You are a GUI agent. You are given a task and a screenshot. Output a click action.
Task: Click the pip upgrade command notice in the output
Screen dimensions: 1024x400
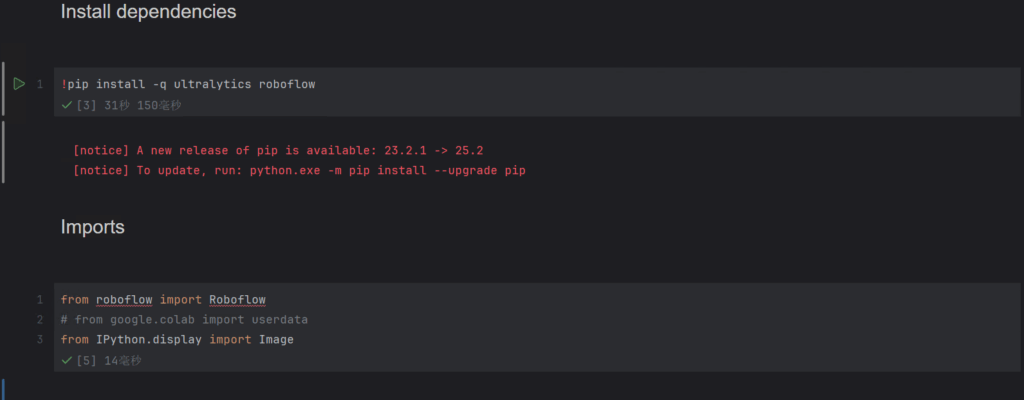(x=299, y=170)
